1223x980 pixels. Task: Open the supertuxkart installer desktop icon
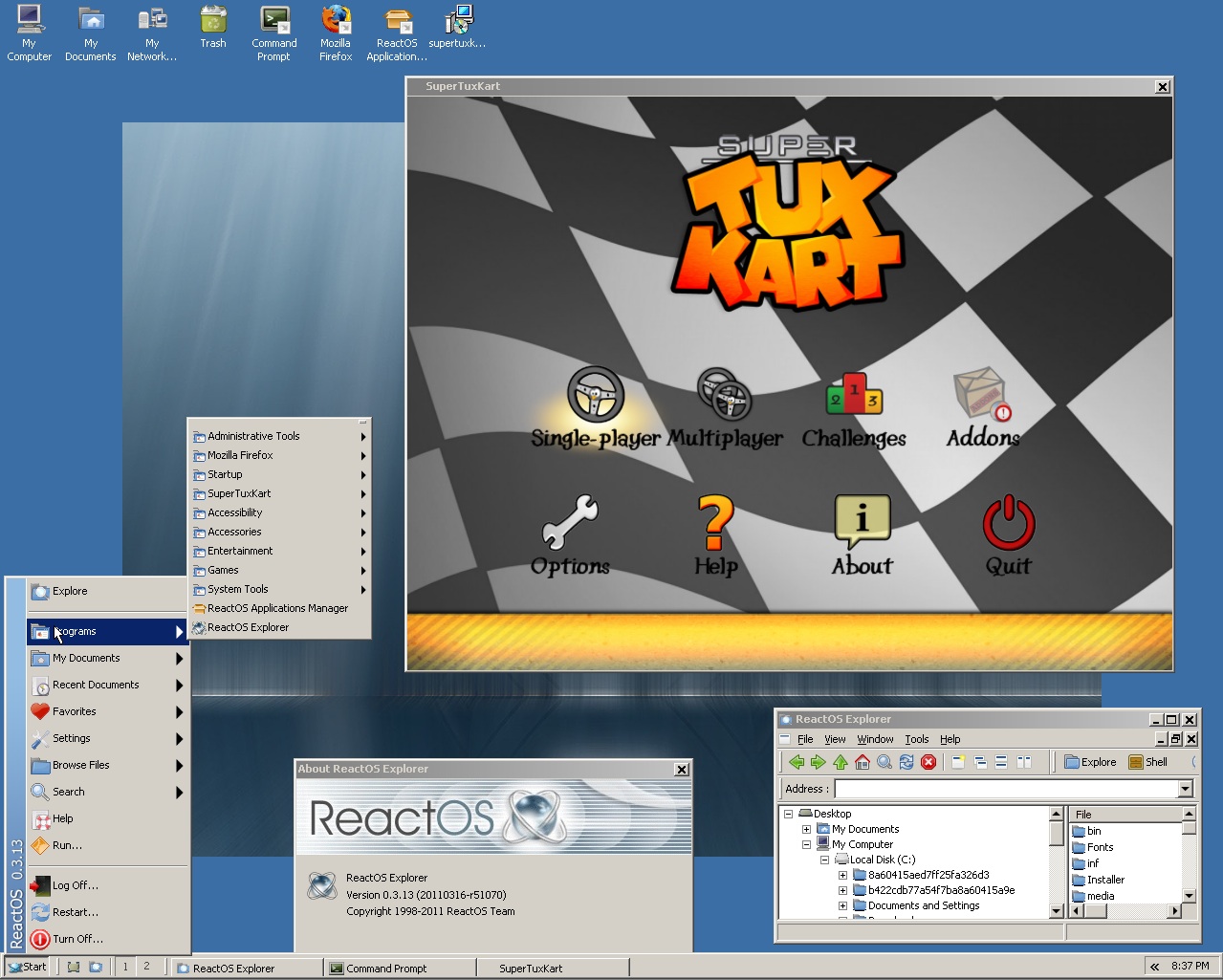click(x=457, y=28)
